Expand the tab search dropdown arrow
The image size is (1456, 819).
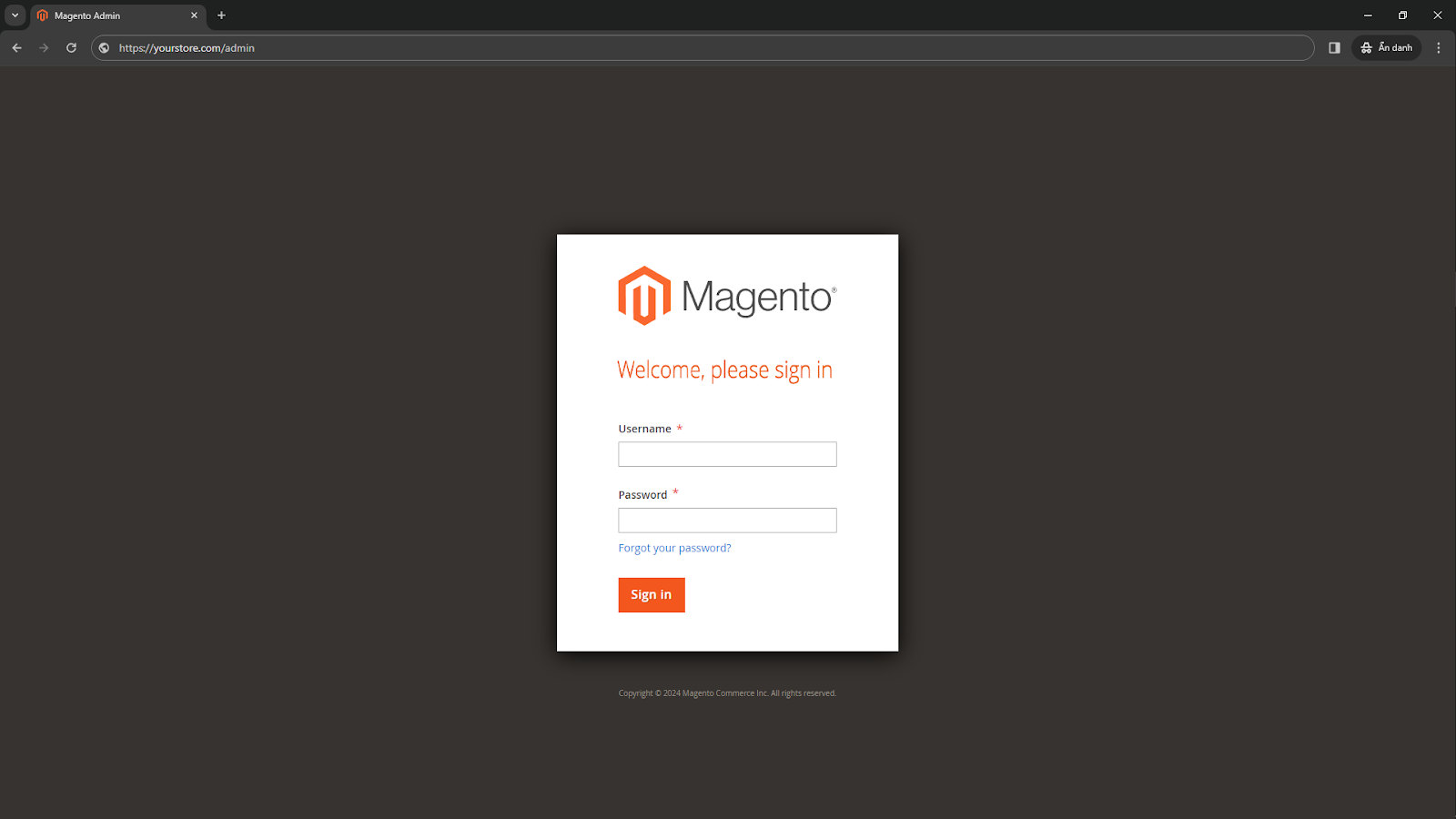pos(15,15)
